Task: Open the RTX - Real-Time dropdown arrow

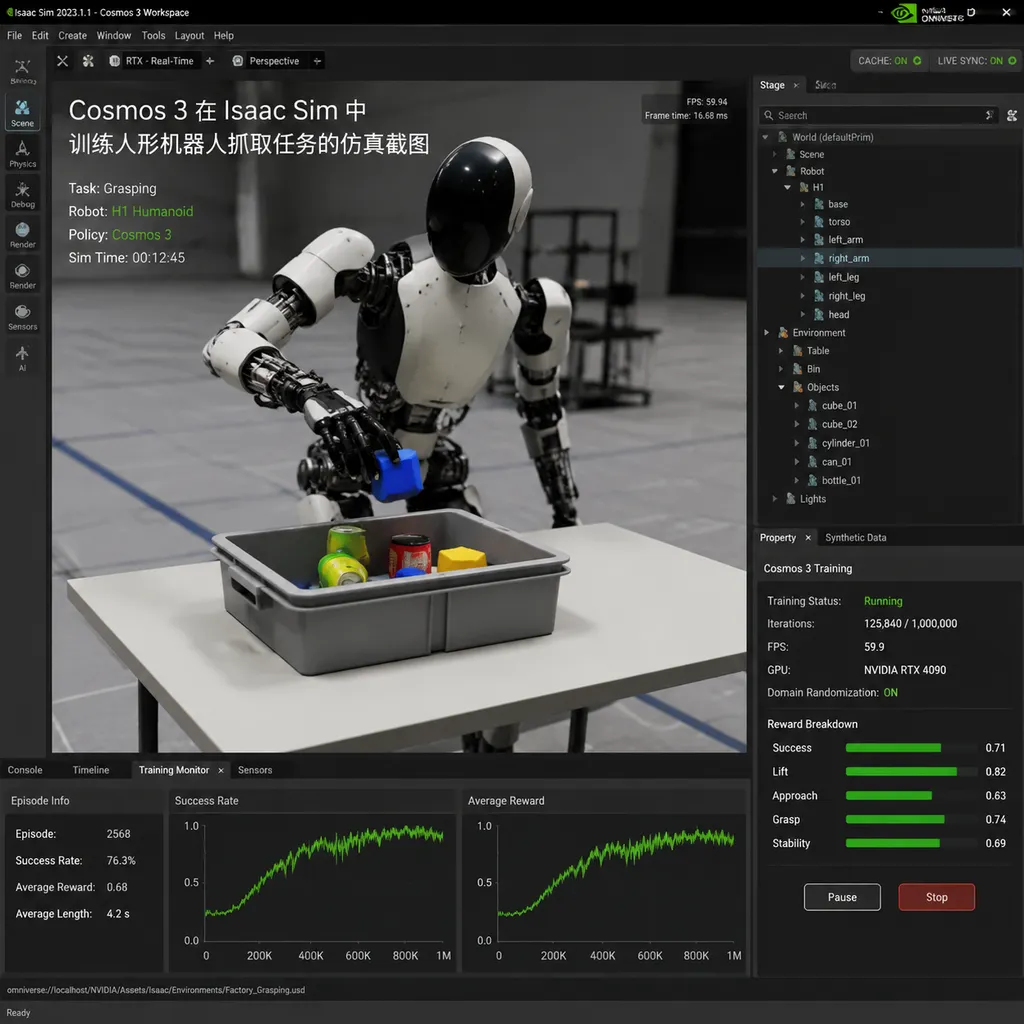Action: click(x=210, y=61)
